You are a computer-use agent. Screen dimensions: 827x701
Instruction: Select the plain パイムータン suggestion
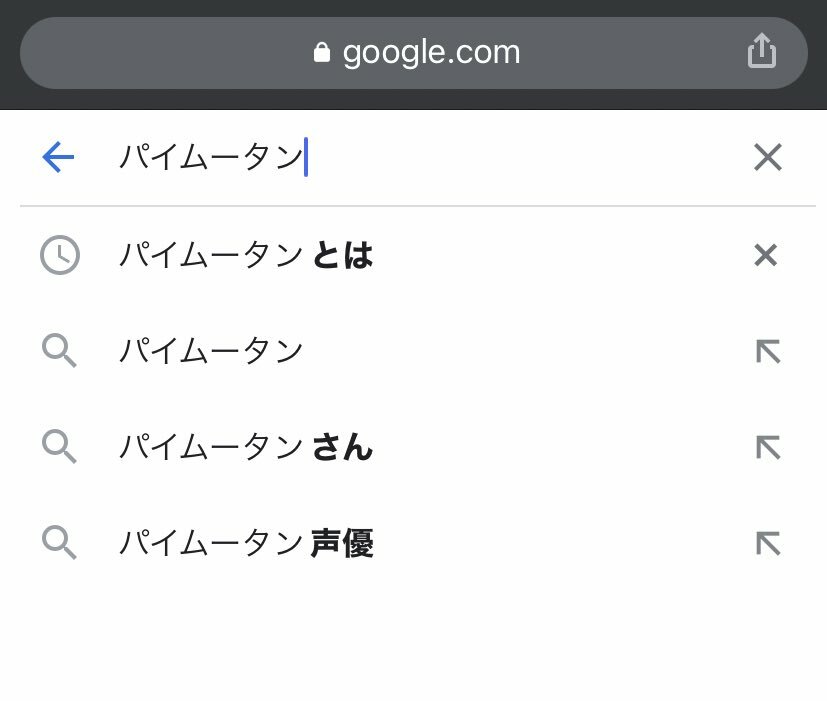pyautogui.click(x=211, y=351)
